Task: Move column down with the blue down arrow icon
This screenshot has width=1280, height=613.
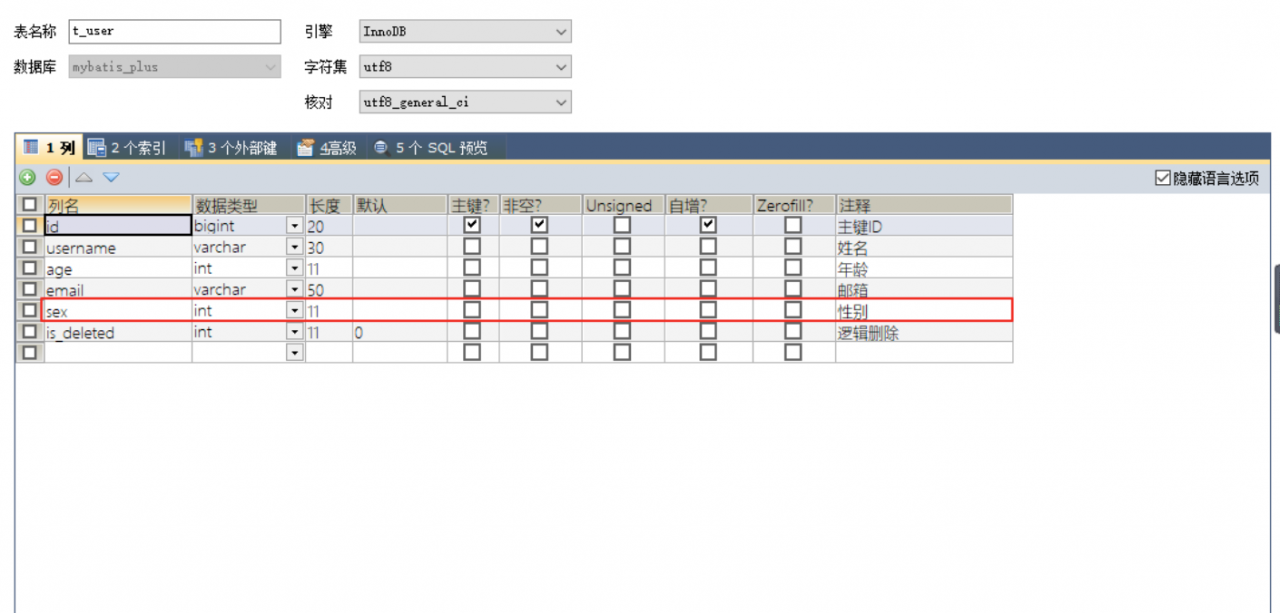Action: click(111, 178)
